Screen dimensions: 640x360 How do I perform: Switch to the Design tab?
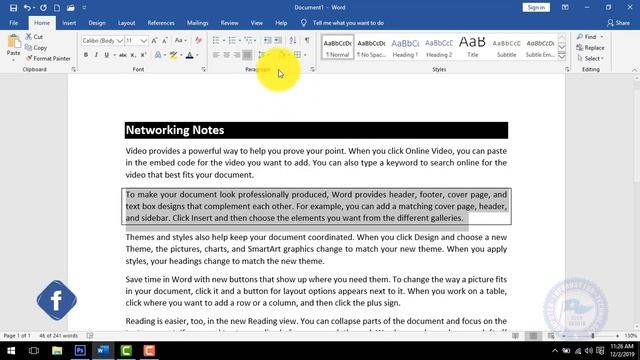click(x=97, y=23)
